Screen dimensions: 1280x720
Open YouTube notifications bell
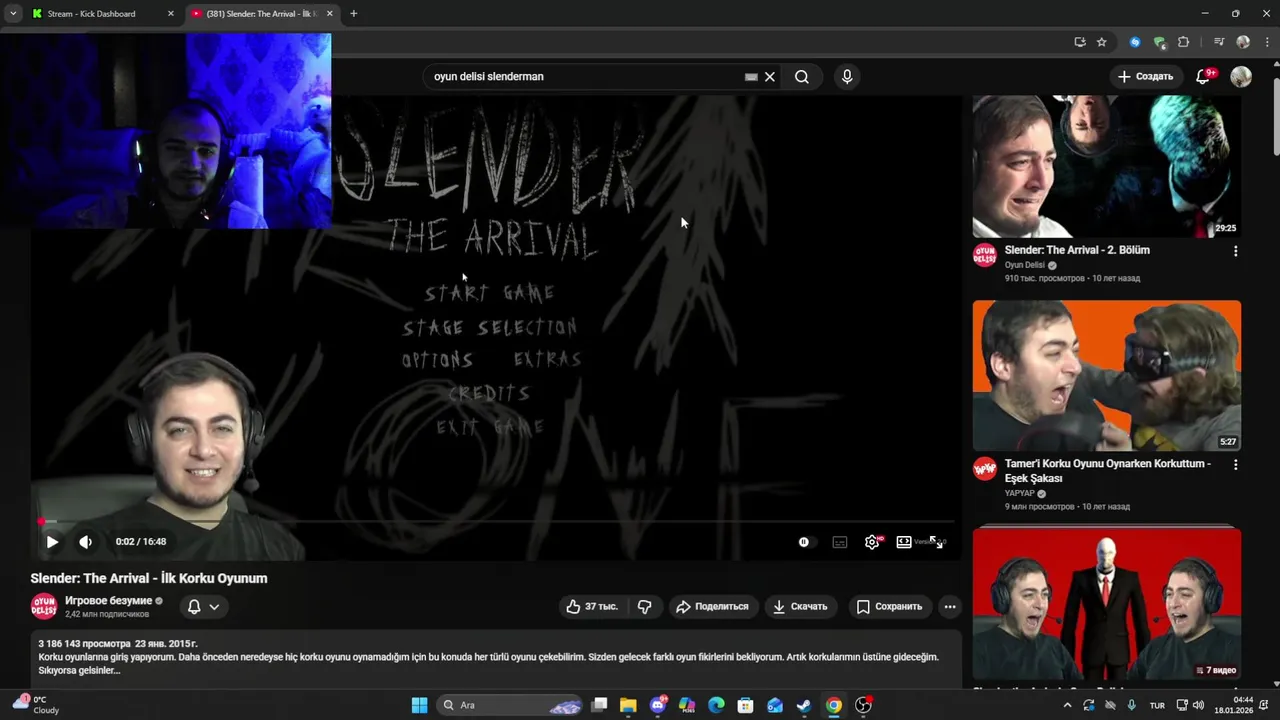pyautogui.click(x=1204, y=77)
